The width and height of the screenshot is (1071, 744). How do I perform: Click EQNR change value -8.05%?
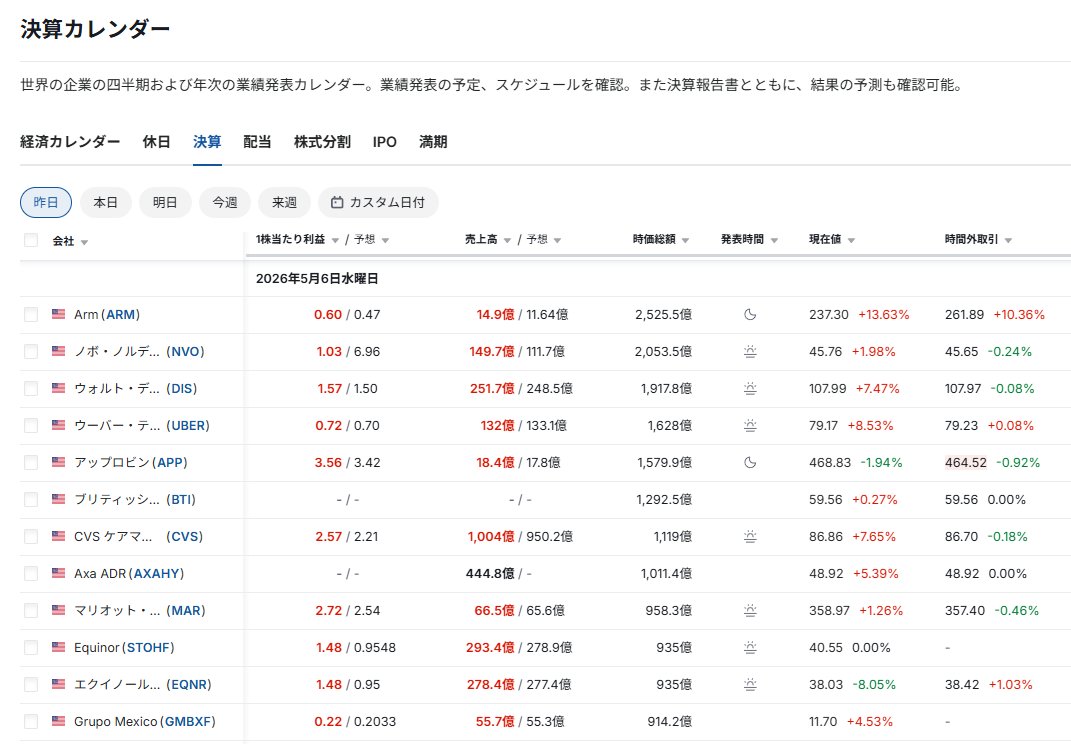874,685
